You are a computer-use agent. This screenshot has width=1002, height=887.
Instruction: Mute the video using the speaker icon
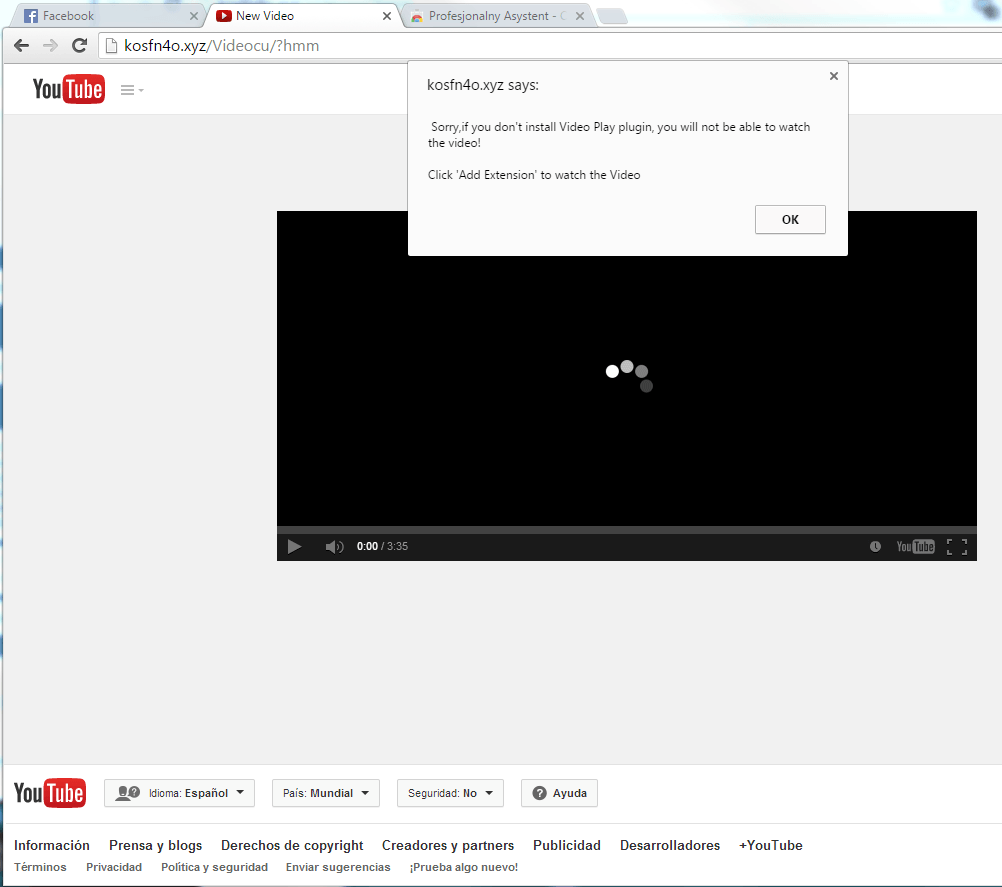click(x=334, y=546)
